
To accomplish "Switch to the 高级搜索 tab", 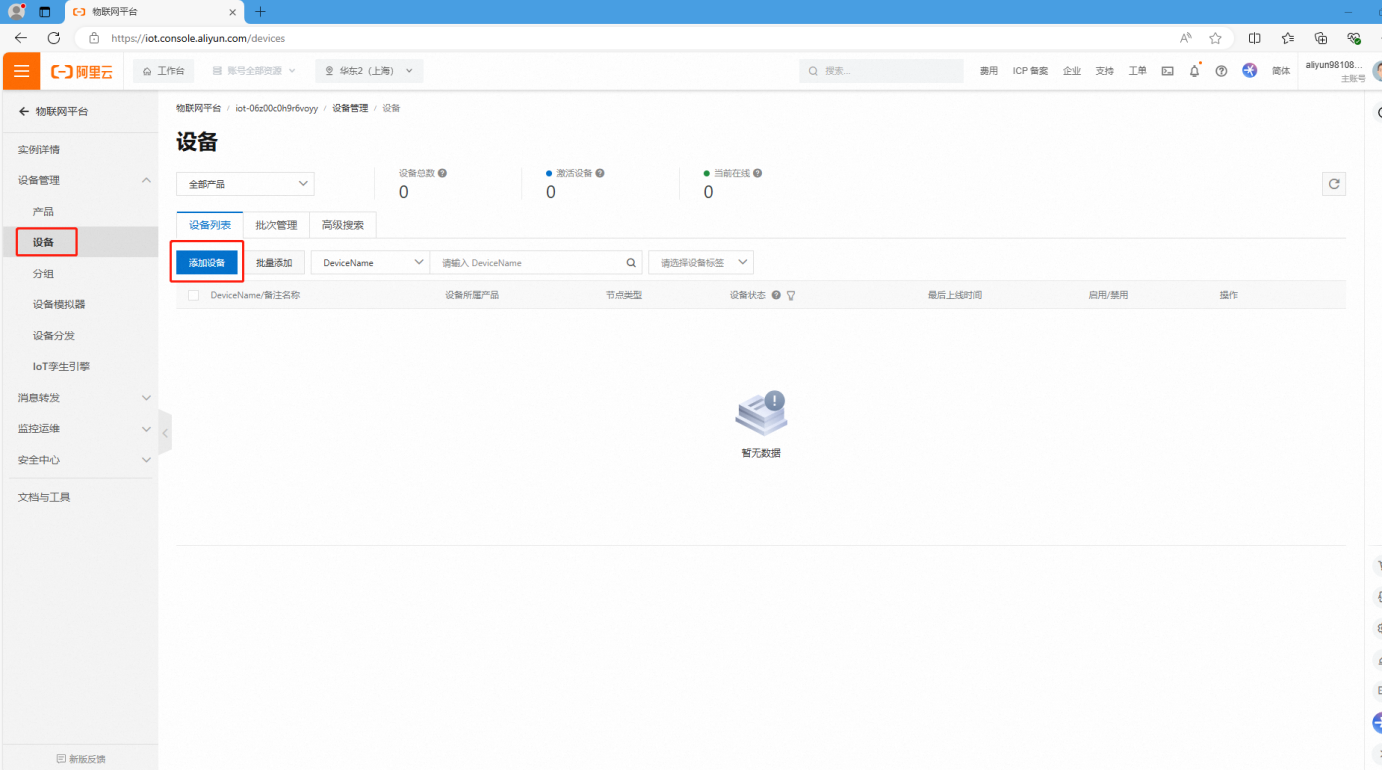I will tap(343, 225).
